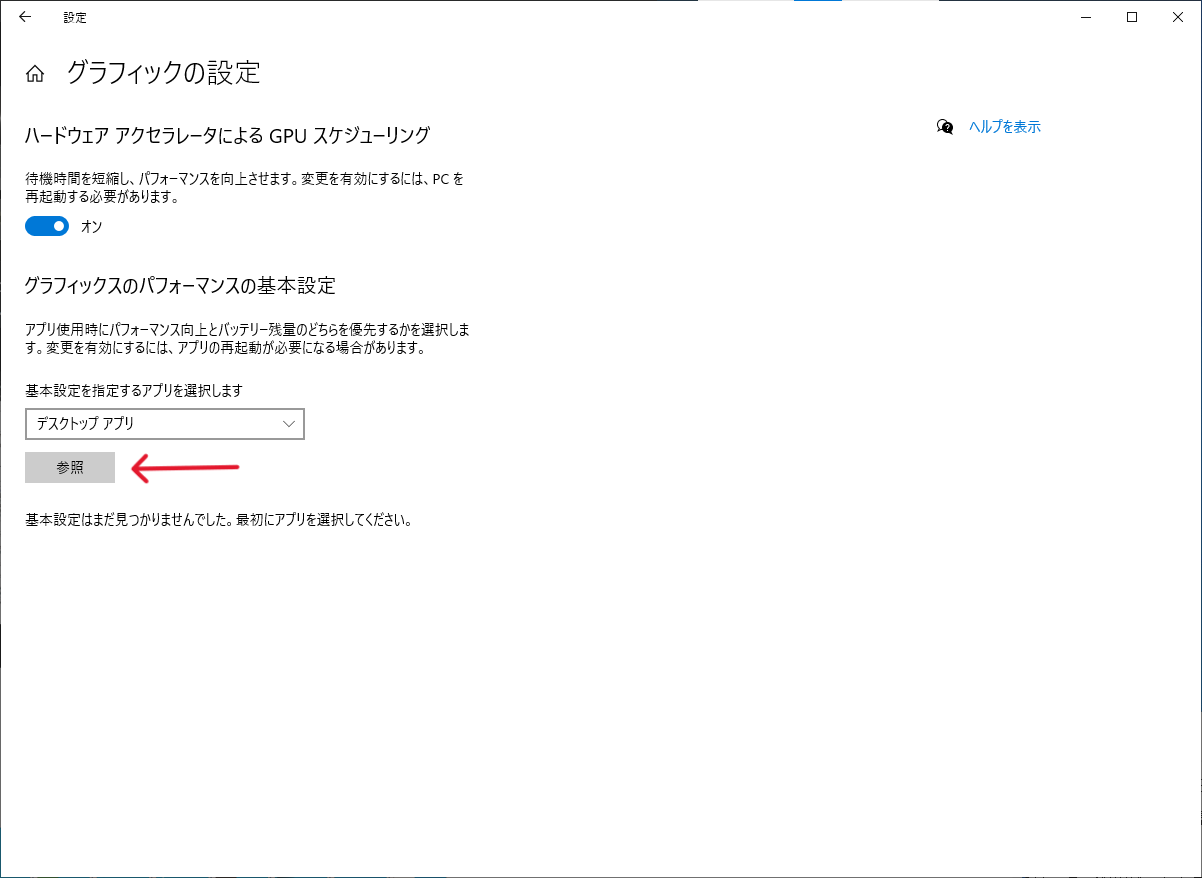Click the 基本設定はまだ見つかりませんでした message
This screenshot has width=1202, height=878.
click(218, 520)
